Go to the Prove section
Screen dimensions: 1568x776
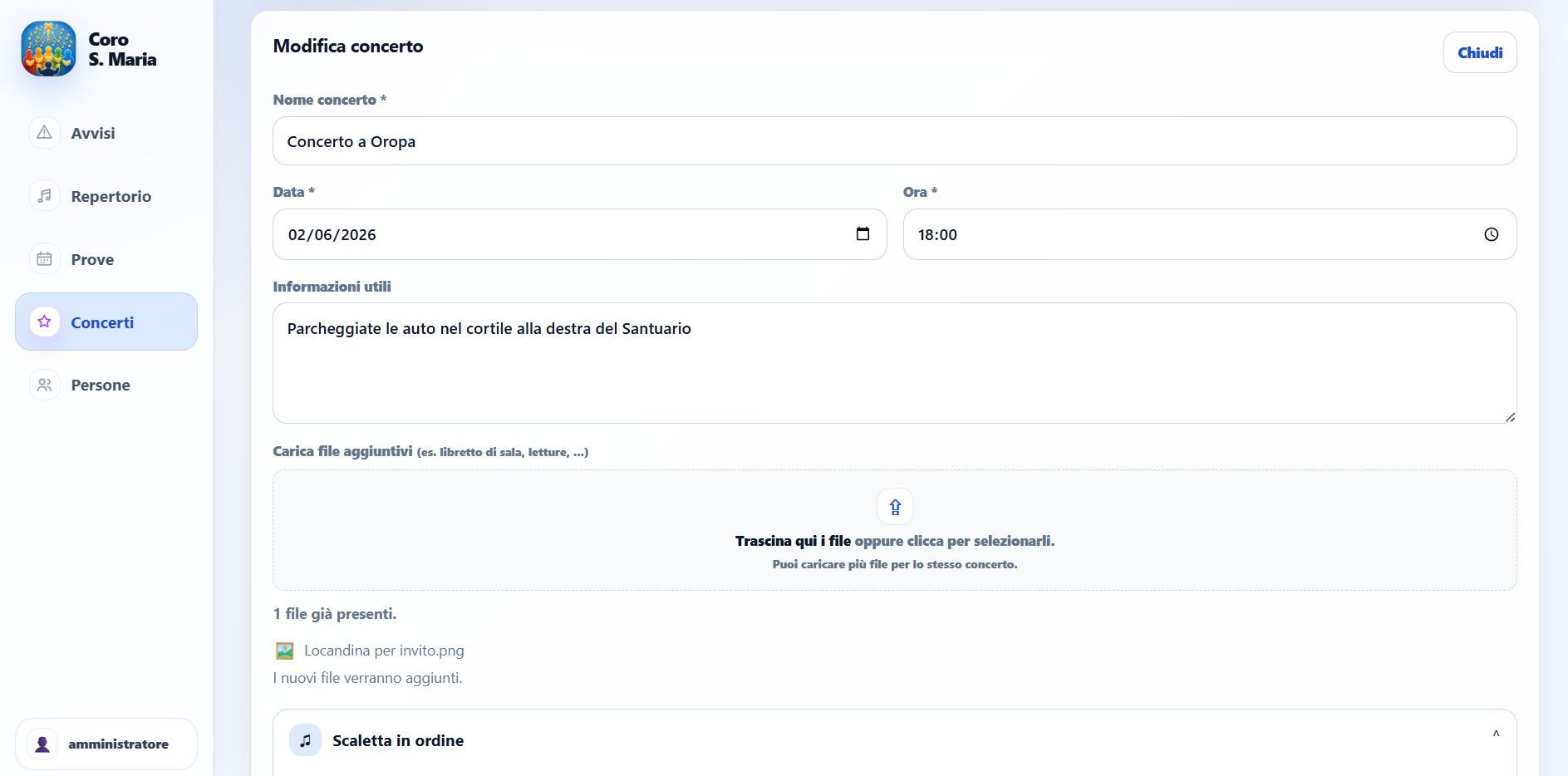click(106, 259)
